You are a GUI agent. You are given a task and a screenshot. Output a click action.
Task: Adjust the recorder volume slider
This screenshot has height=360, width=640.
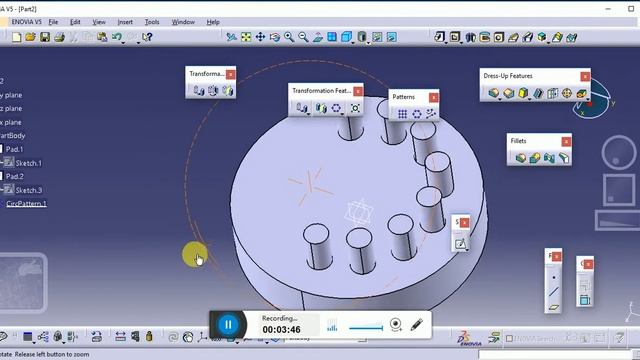click(x=366, y=327)
